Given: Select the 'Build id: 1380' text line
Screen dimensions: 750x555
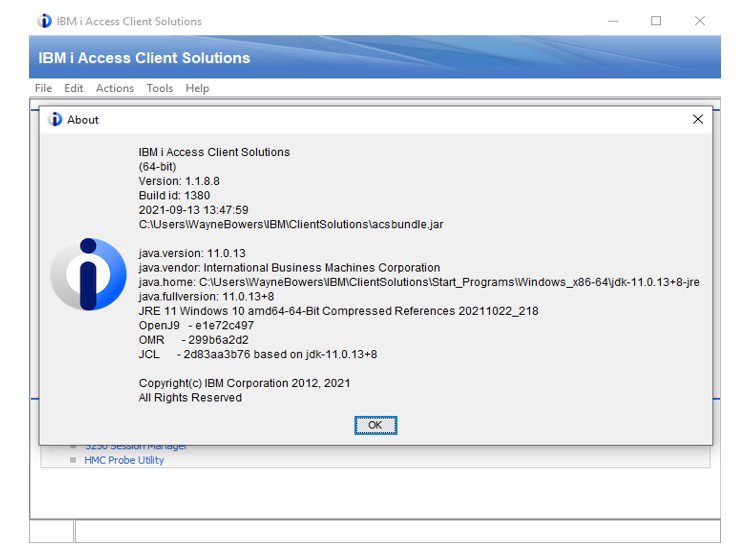Looking at the screenshot, I should [x=174, y=195].
